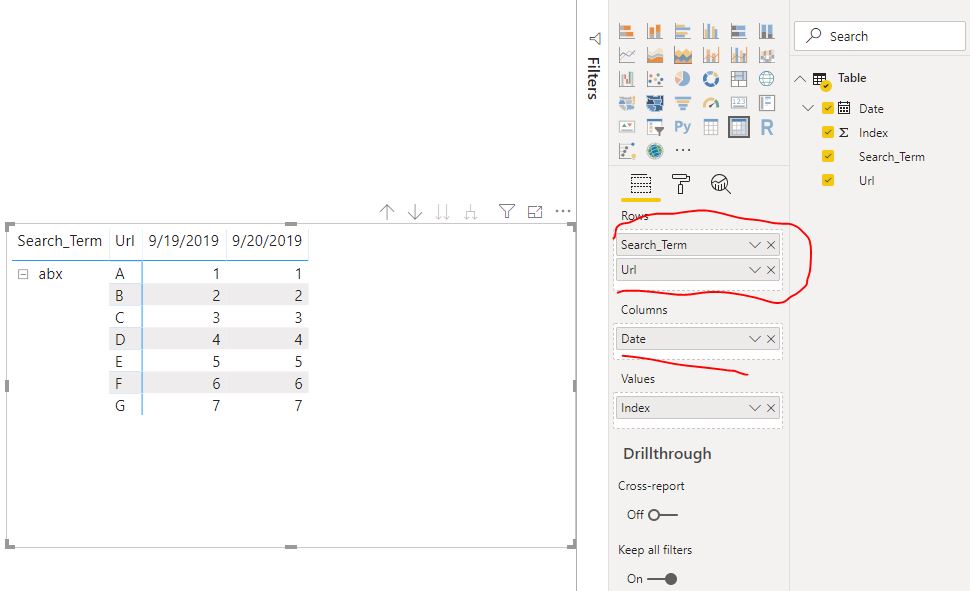The width and height of the screenshot is (970, 591).
Task: Open more options ellipsis on matrix visual
Action: pyautogui.click(x=563, y=211)
